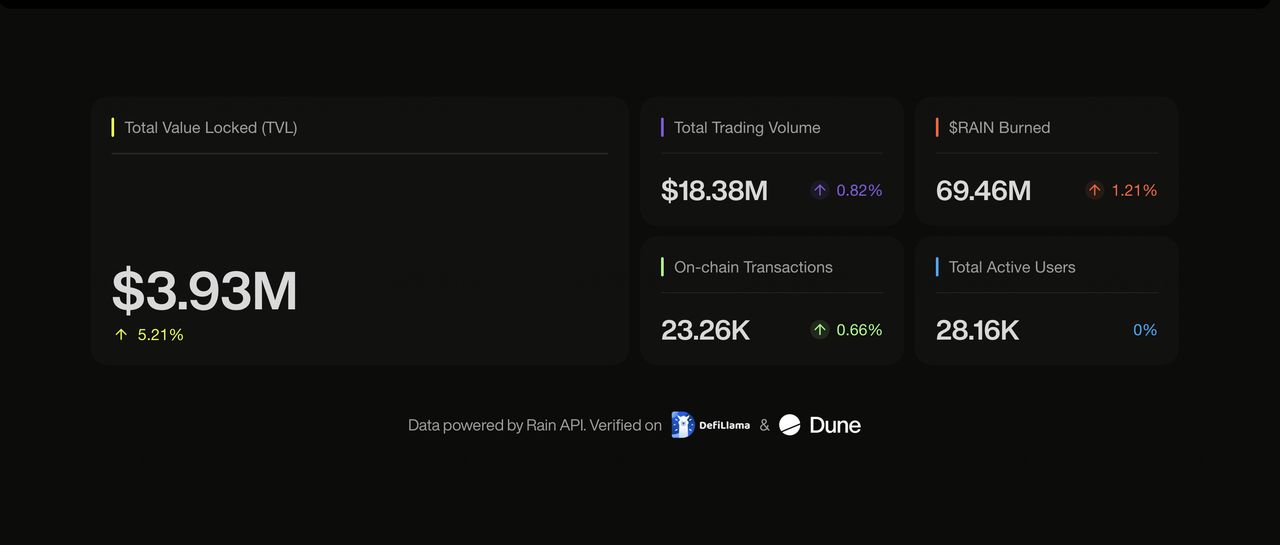1280x545 pixels.
Task: Select the $RAIN Burned card title
Action: click(999, 128)
